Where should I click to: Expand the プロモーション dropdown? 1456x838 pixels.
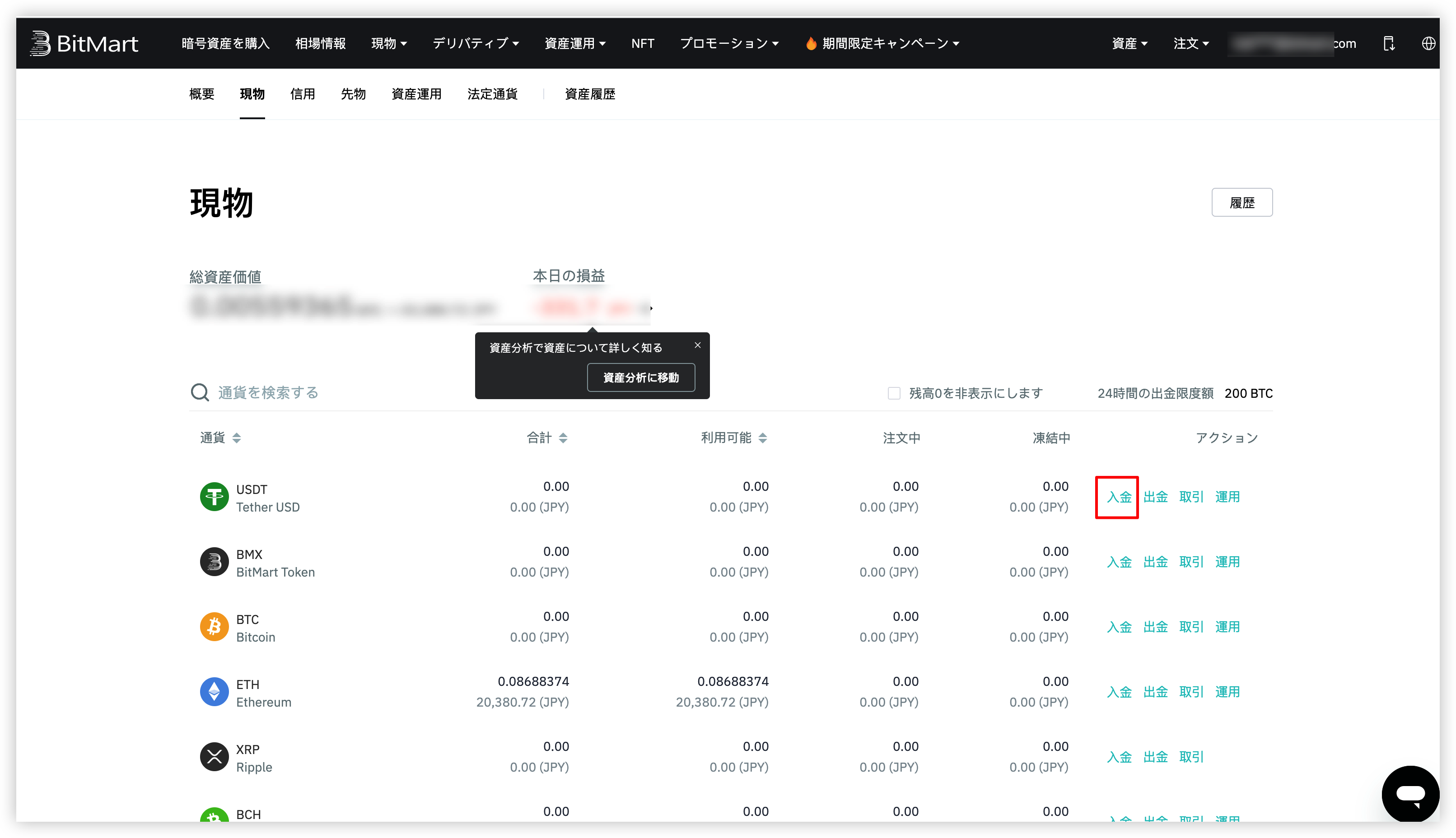[x=729, y=43]
